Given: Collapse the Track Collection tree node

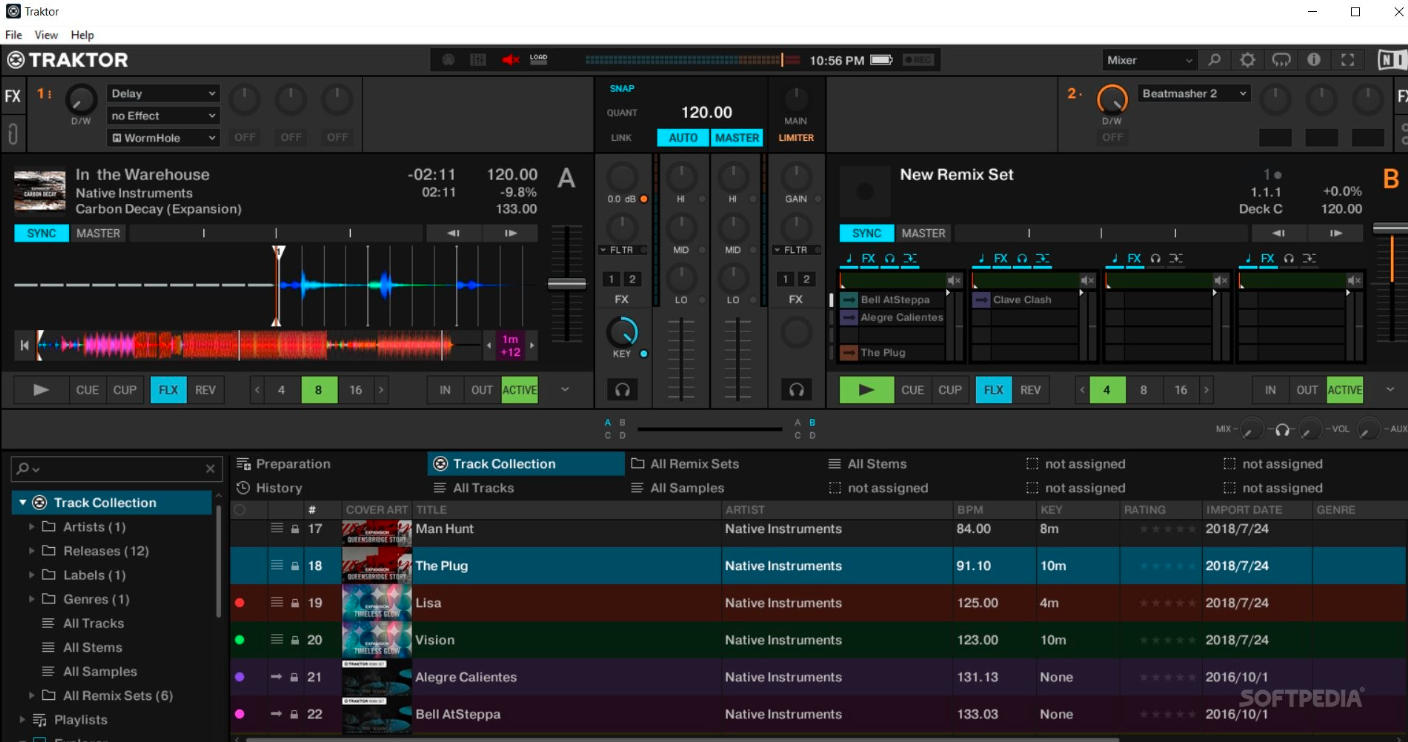Looking at the screenshot, I should pyautogui.click(x=22, y=503).
